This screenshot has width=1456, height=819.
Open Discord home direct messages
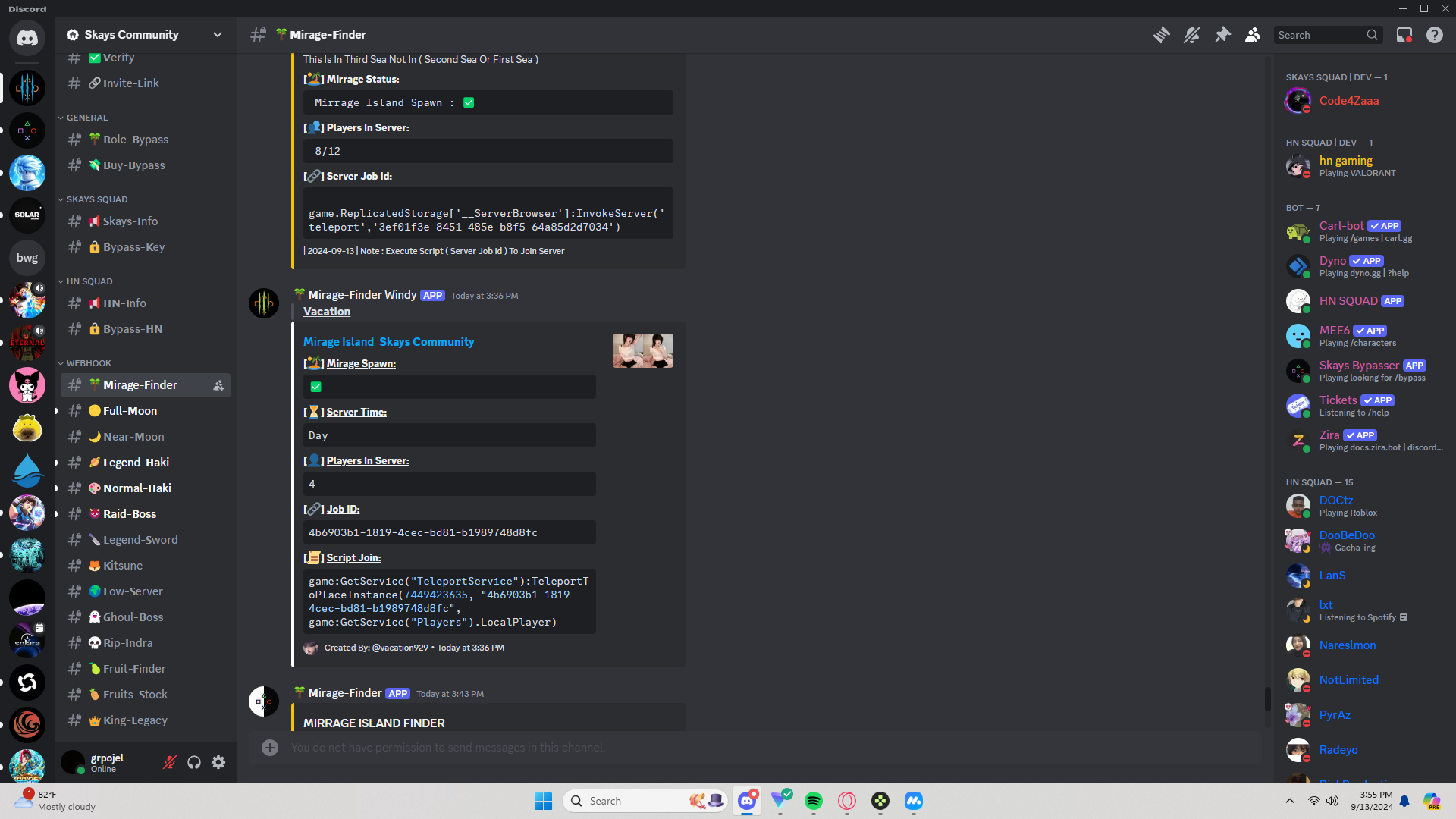(27, 37)
